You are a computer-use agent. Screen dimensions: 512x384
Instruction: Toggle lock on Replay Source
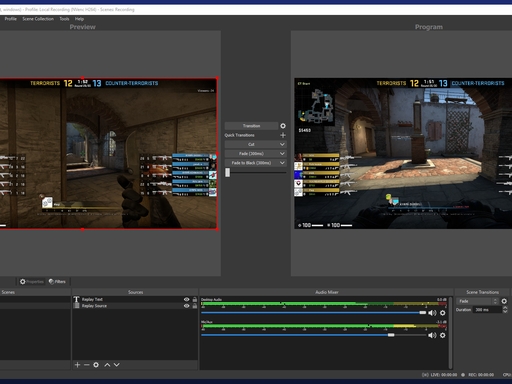[x=195, y=306]
